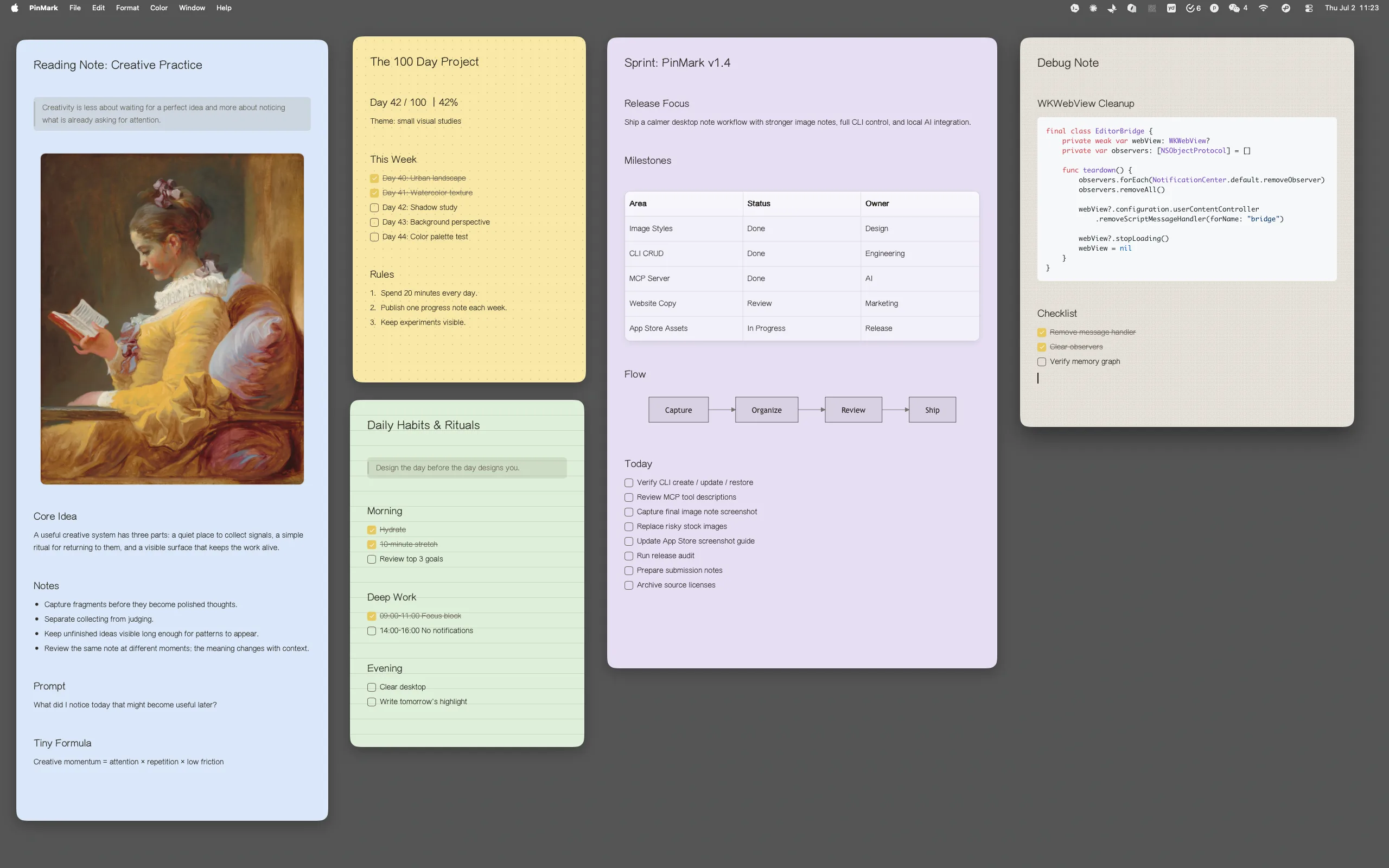Uncheck '09:00-11:00 Focus block' checkbox
The width and height of the screenshot is (1389, 868).
pyautogui.click(x=371, y=616)
